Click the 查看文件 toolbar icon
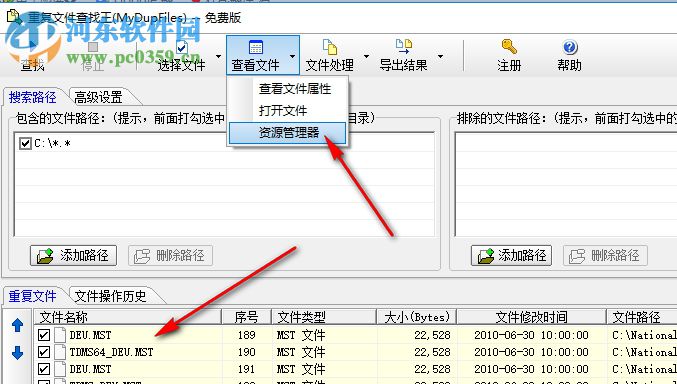677x384 pixels. pyautogui.click(x=256, y=48)
